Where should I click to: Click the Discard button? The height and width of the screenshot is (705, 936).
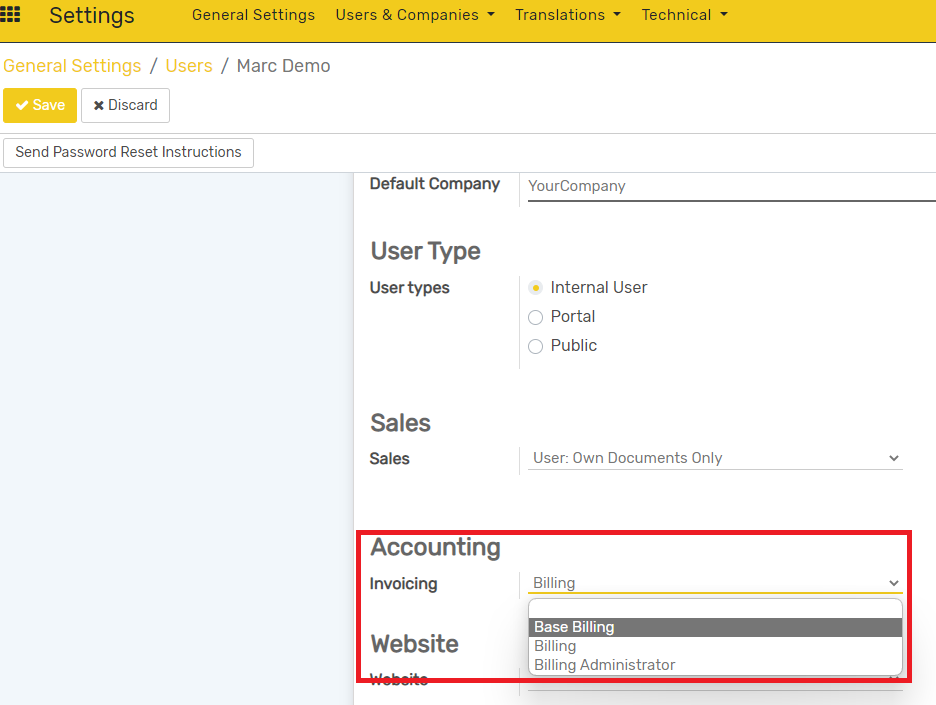pyautogui.click(x=125, y=105)
